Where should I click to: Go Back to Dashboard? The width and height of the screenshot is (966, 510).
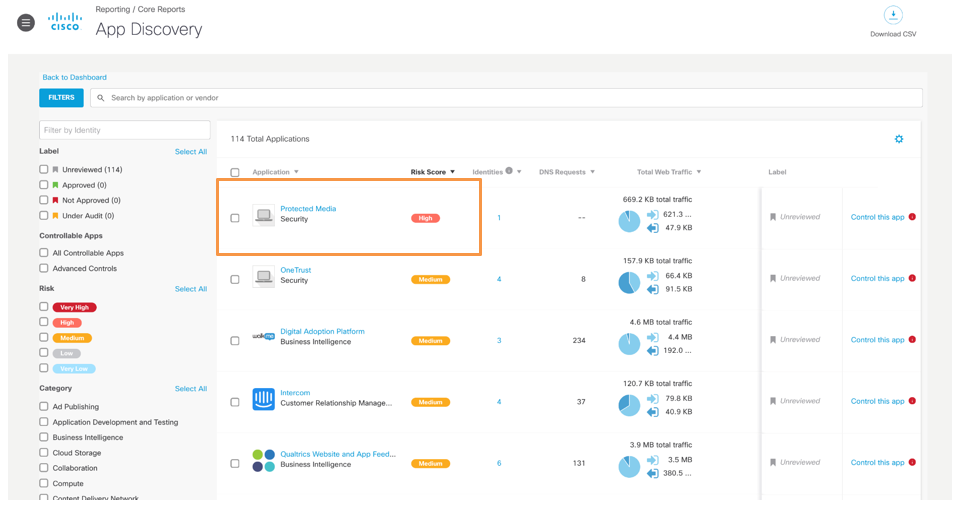75,78
